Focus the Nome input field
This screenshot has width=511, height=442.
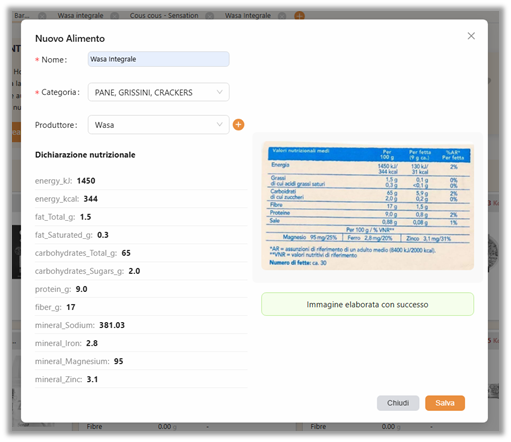coord(159,59)
